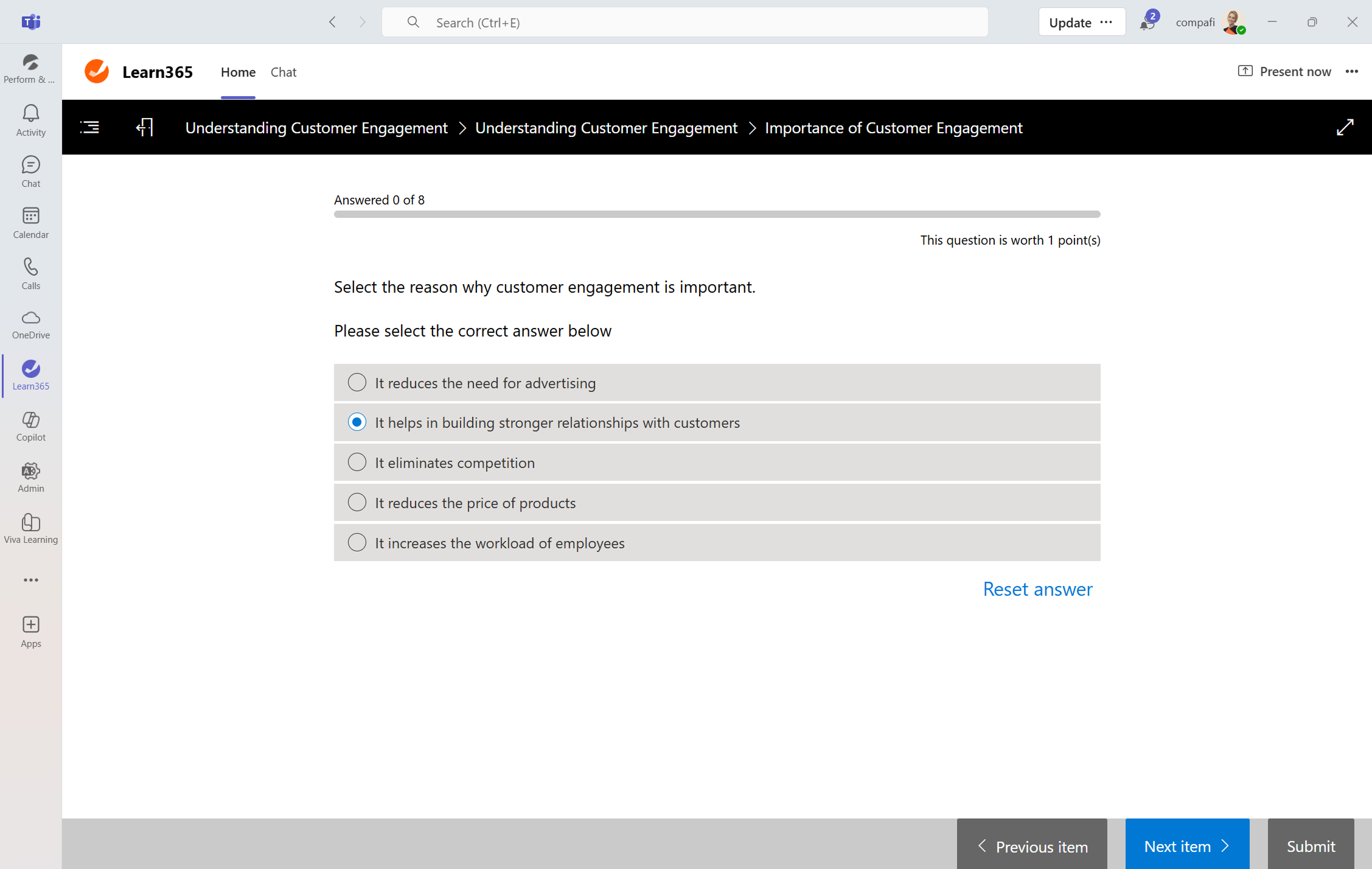
Task: Click the Microsoft Teams logo
Action: [x=30, y=22]
